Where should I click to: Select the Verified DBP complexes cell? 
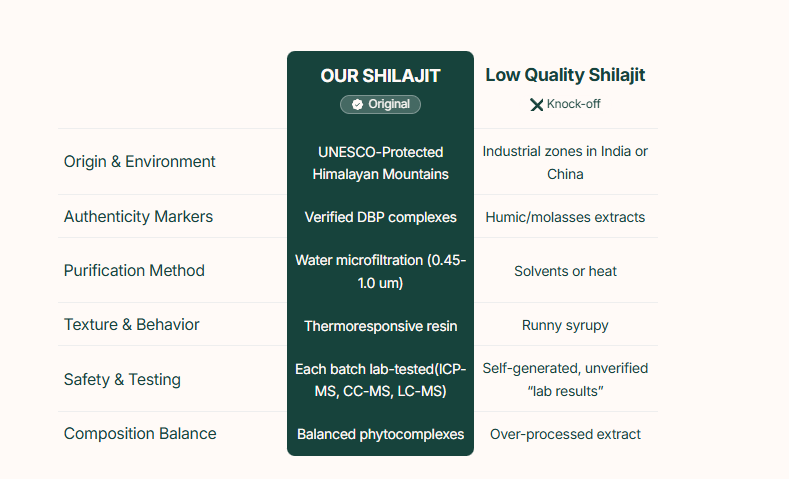tap(380, 217)
